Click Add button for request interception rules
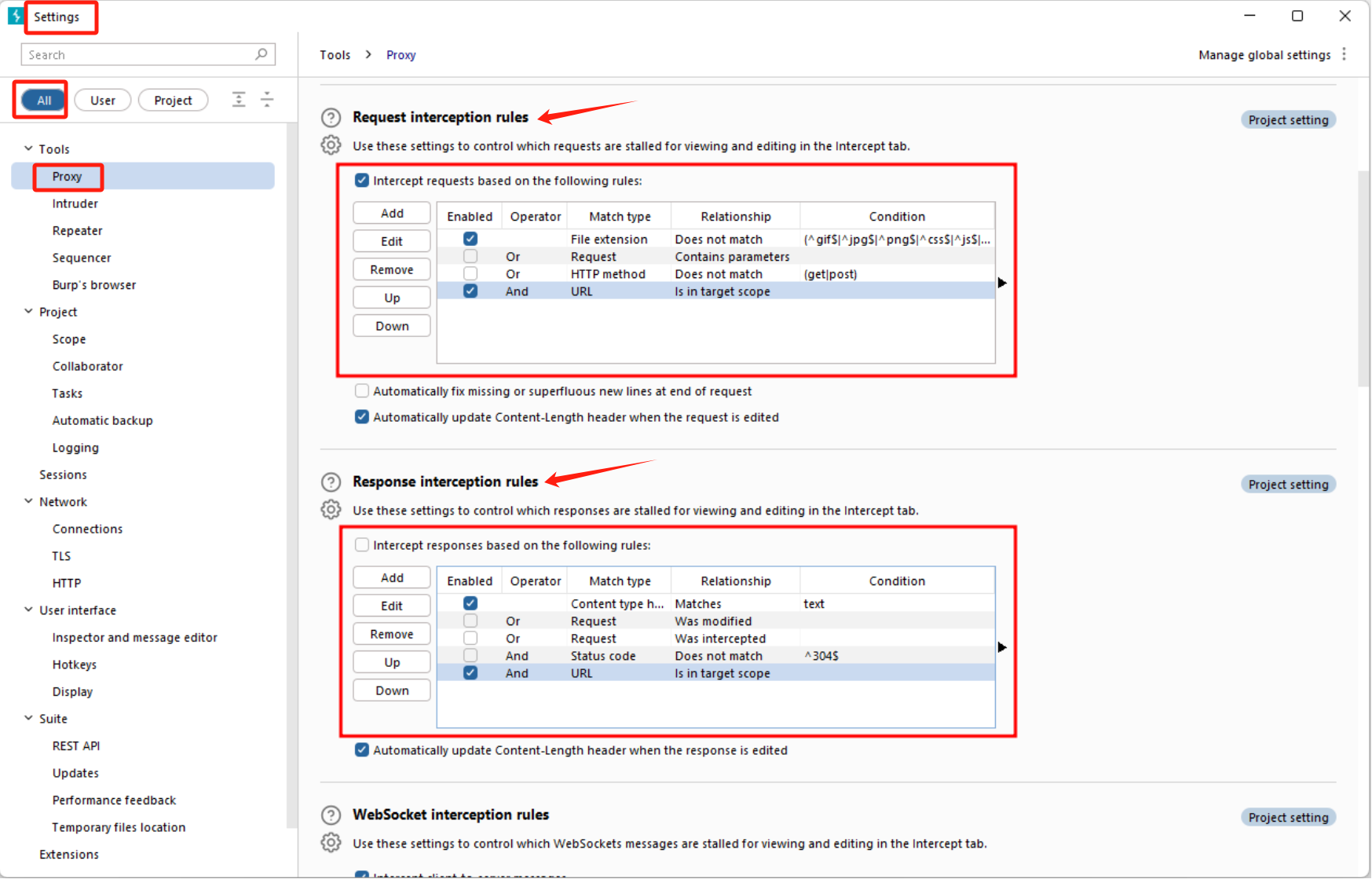This screenshot has height=879, width=1372. (391, 214)
